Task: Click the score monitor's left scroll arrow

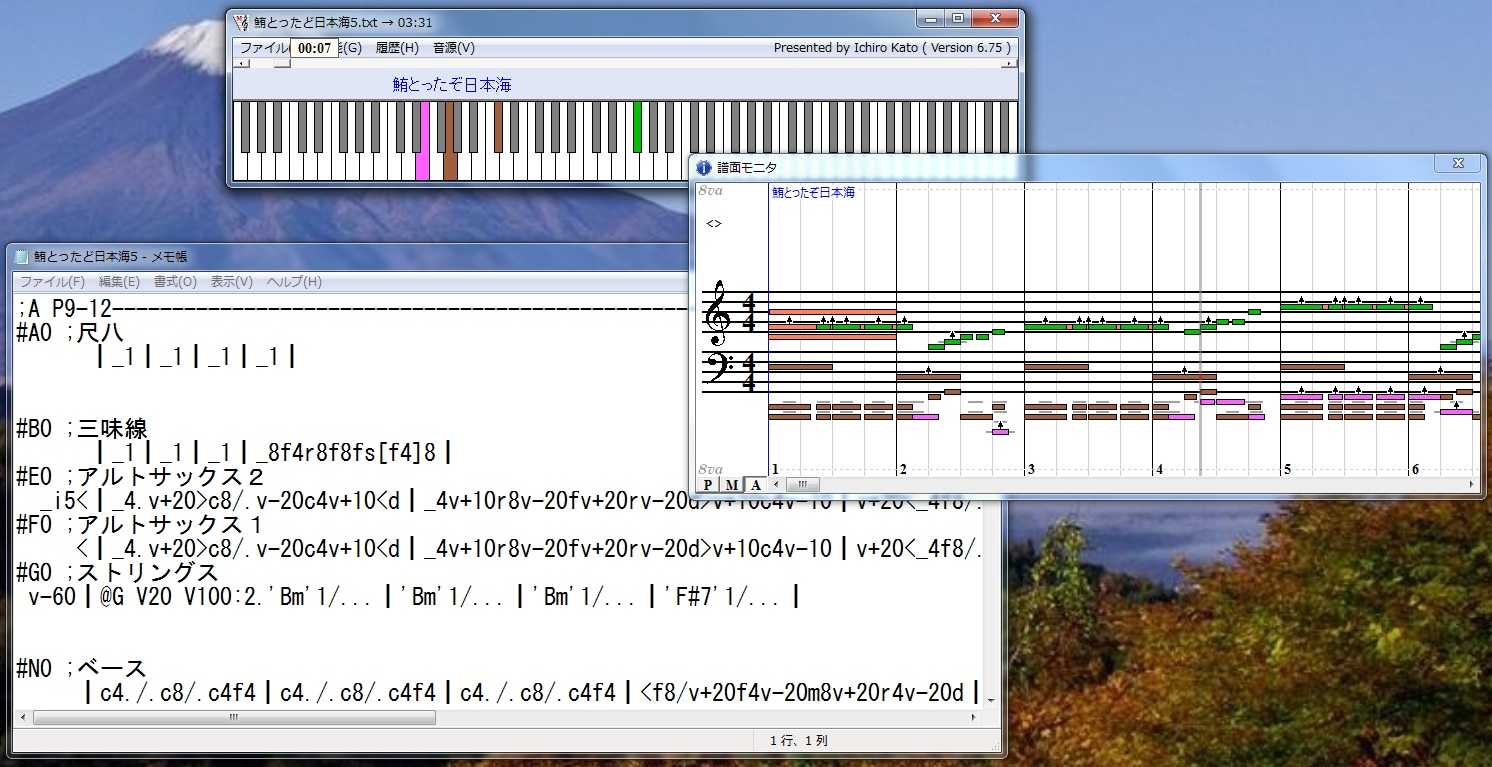Action: 777,485
